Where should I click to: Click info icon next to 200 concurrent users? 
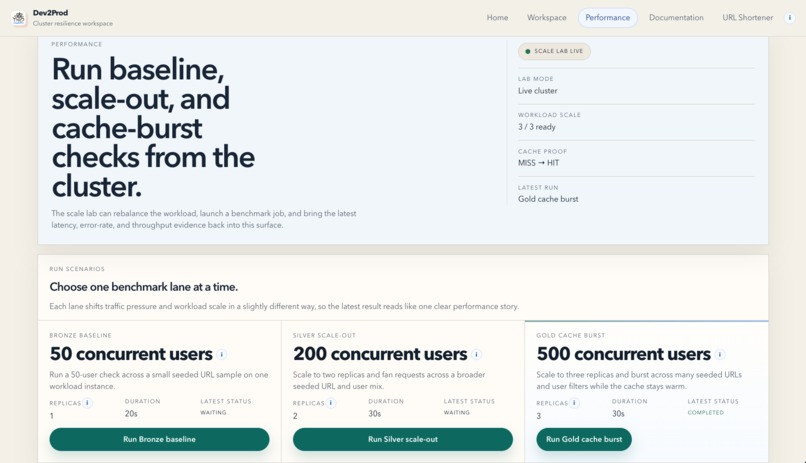pos(477,354)
